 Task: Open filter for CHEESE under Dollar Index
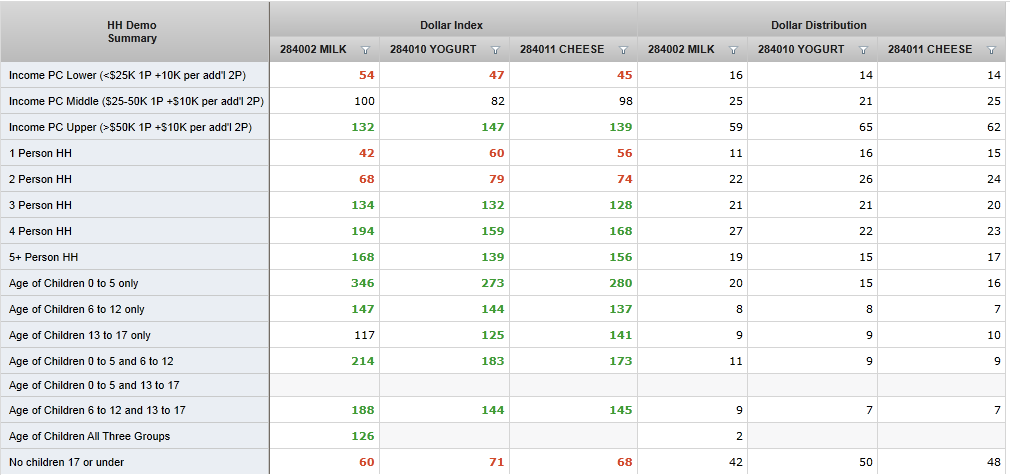click(x=623, y=50)
